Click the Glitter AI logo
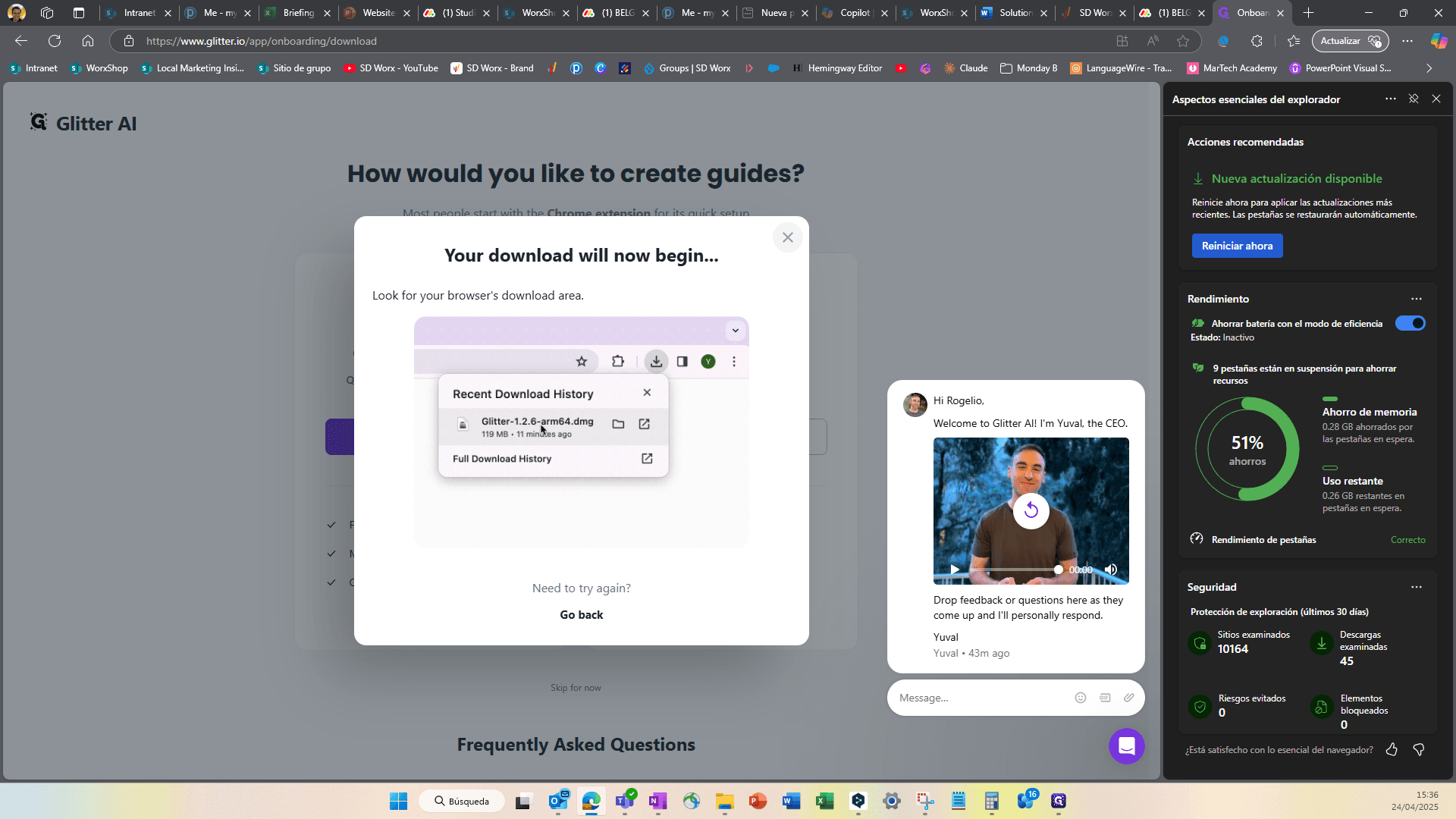Image resolution: width=1456 pixels, height=819 pixels. 83,123
